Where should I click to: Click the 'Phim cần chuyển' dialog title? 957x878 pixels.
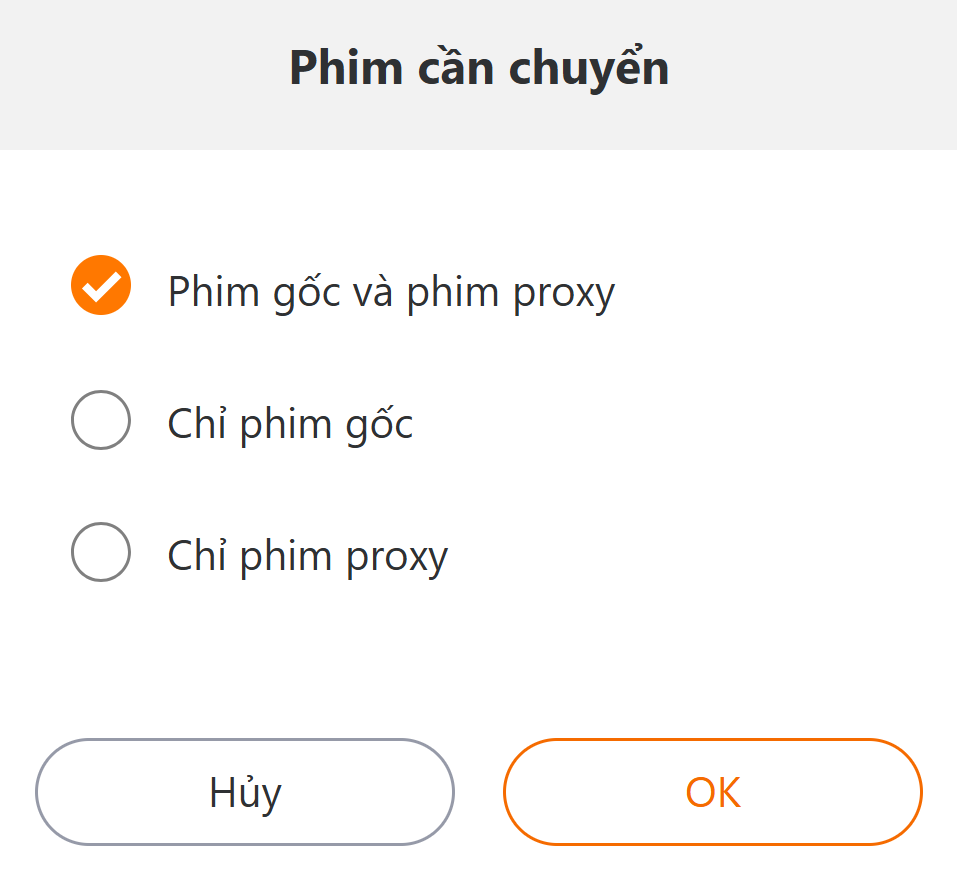(479, 68)
